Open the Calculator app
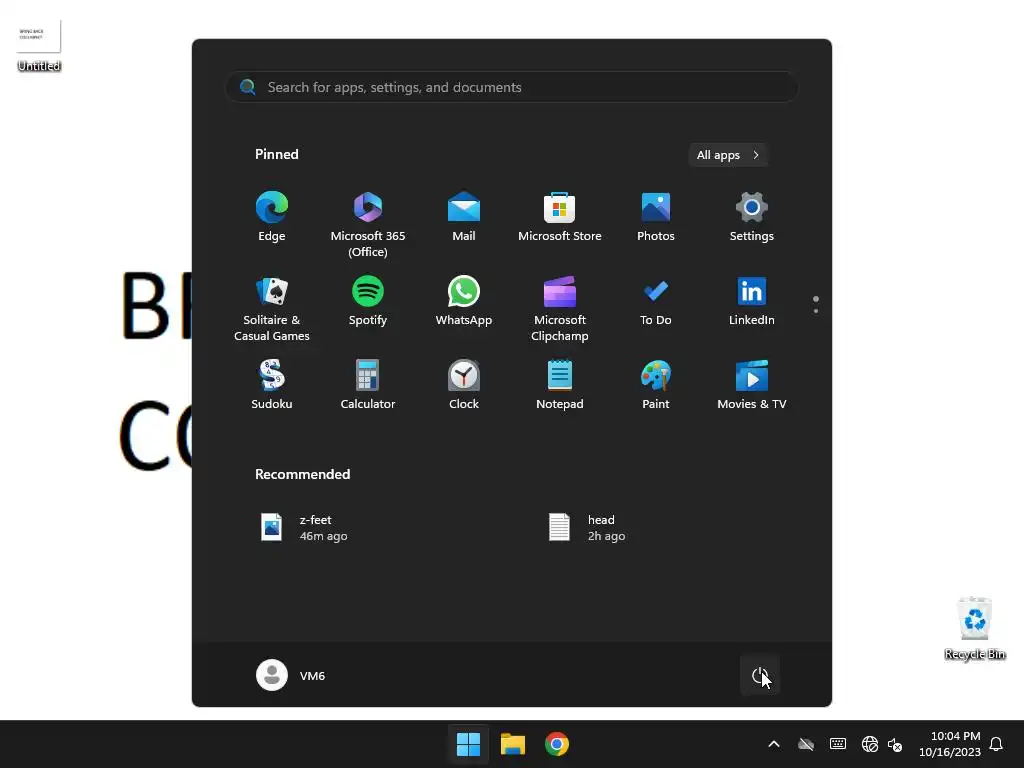This screenshot has width=1024, height=768. (x=368, y=385)
